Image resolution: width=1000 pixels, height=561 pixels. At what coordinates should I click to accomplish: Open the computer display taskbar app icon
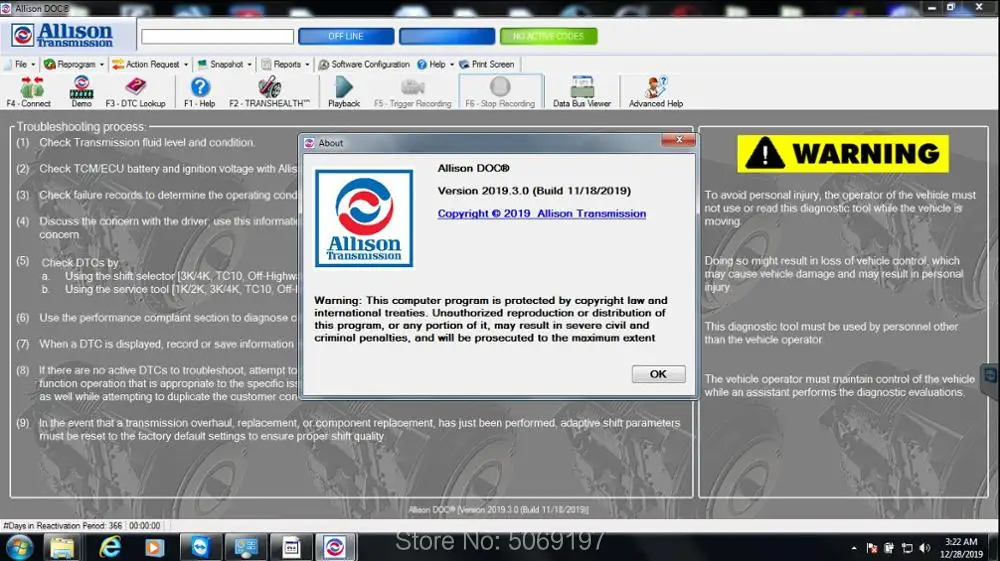(x=246, y=547)
